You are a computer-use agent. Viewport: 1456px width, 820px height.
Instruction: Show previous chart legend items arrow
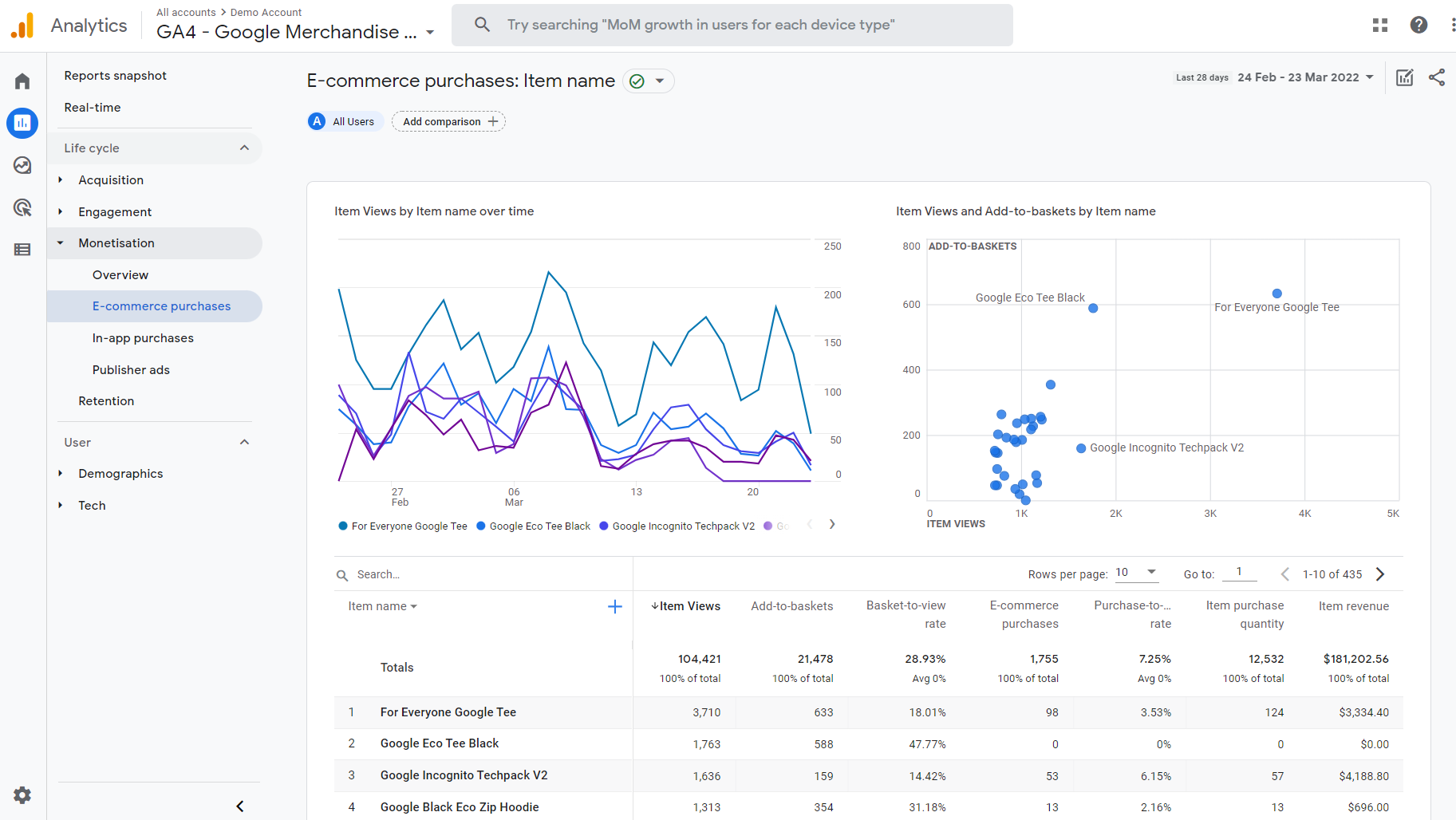810,524
